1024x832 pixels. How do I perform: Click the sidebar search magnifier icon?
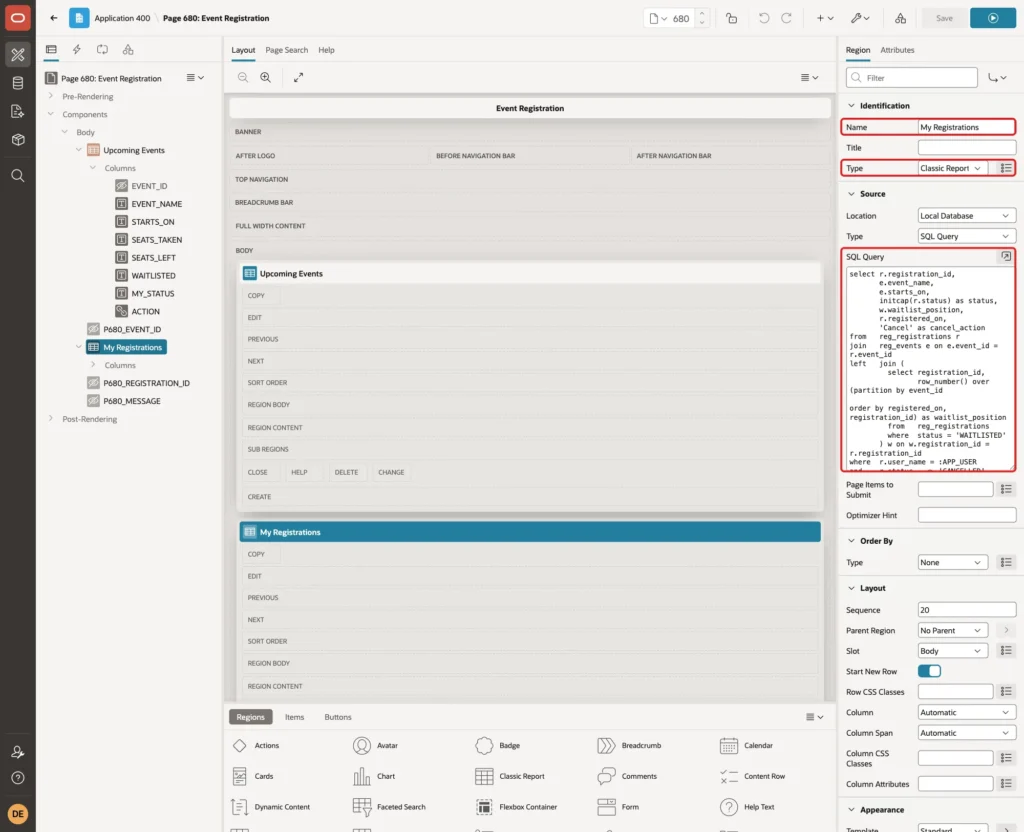click(18, 176)
